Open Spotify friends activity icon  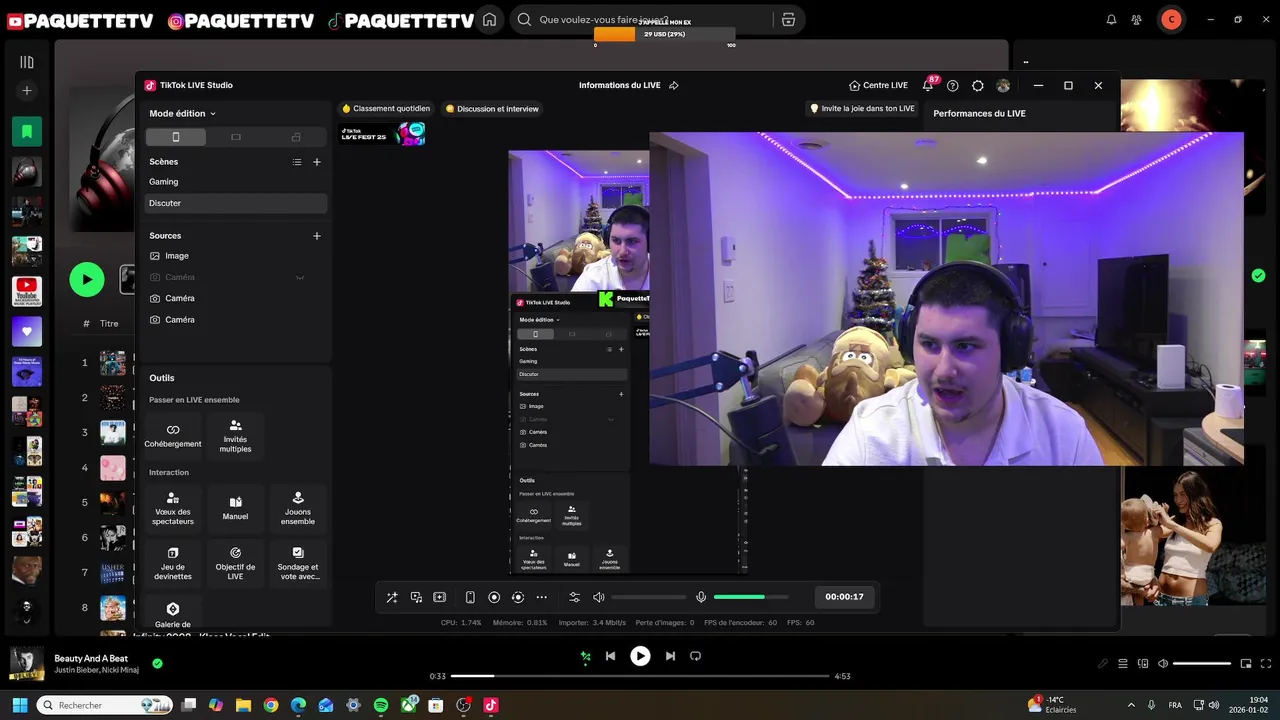point(1136,20)
